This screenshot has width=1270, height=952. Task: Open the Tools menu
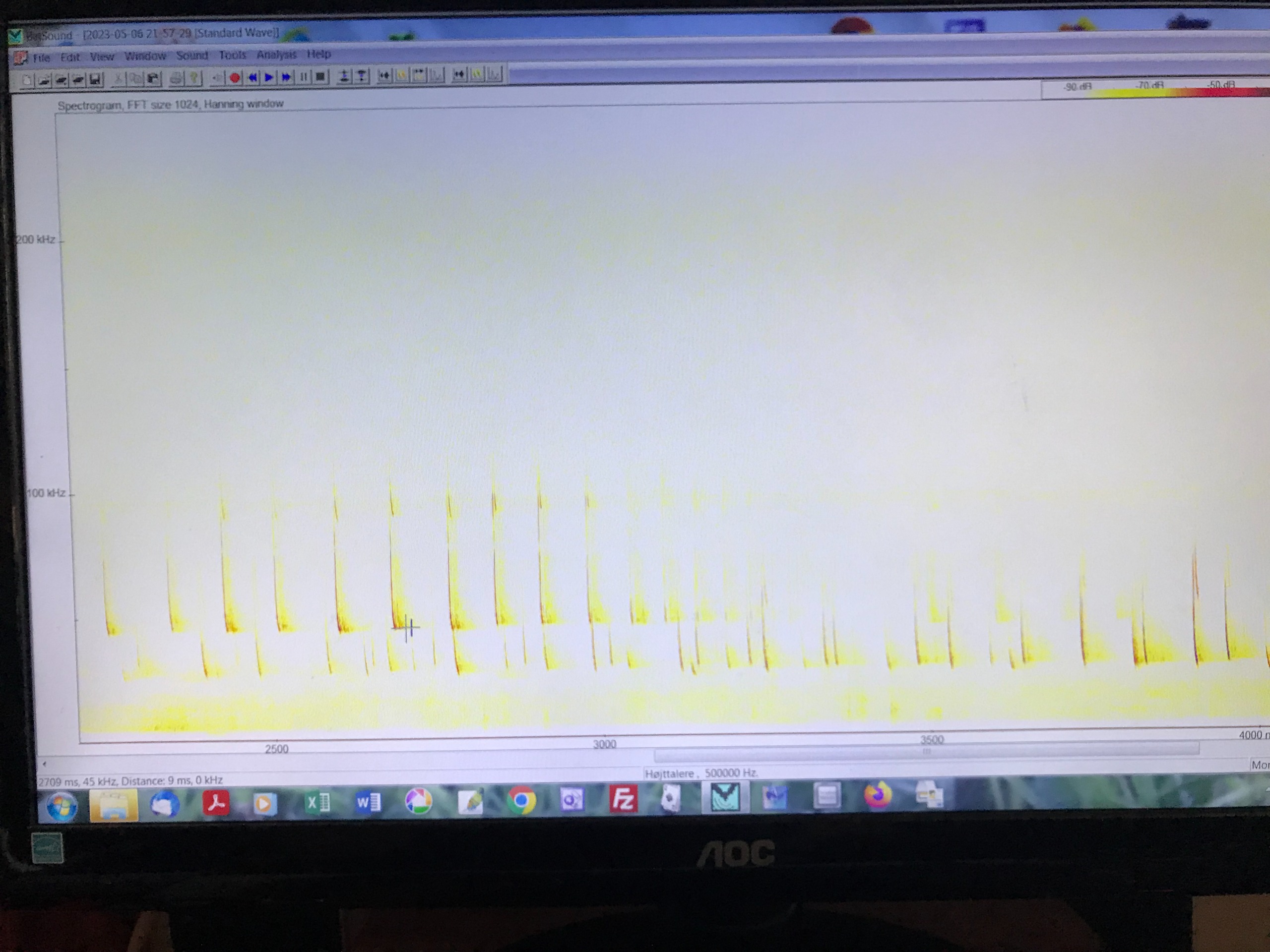click(x=232, y=55)
